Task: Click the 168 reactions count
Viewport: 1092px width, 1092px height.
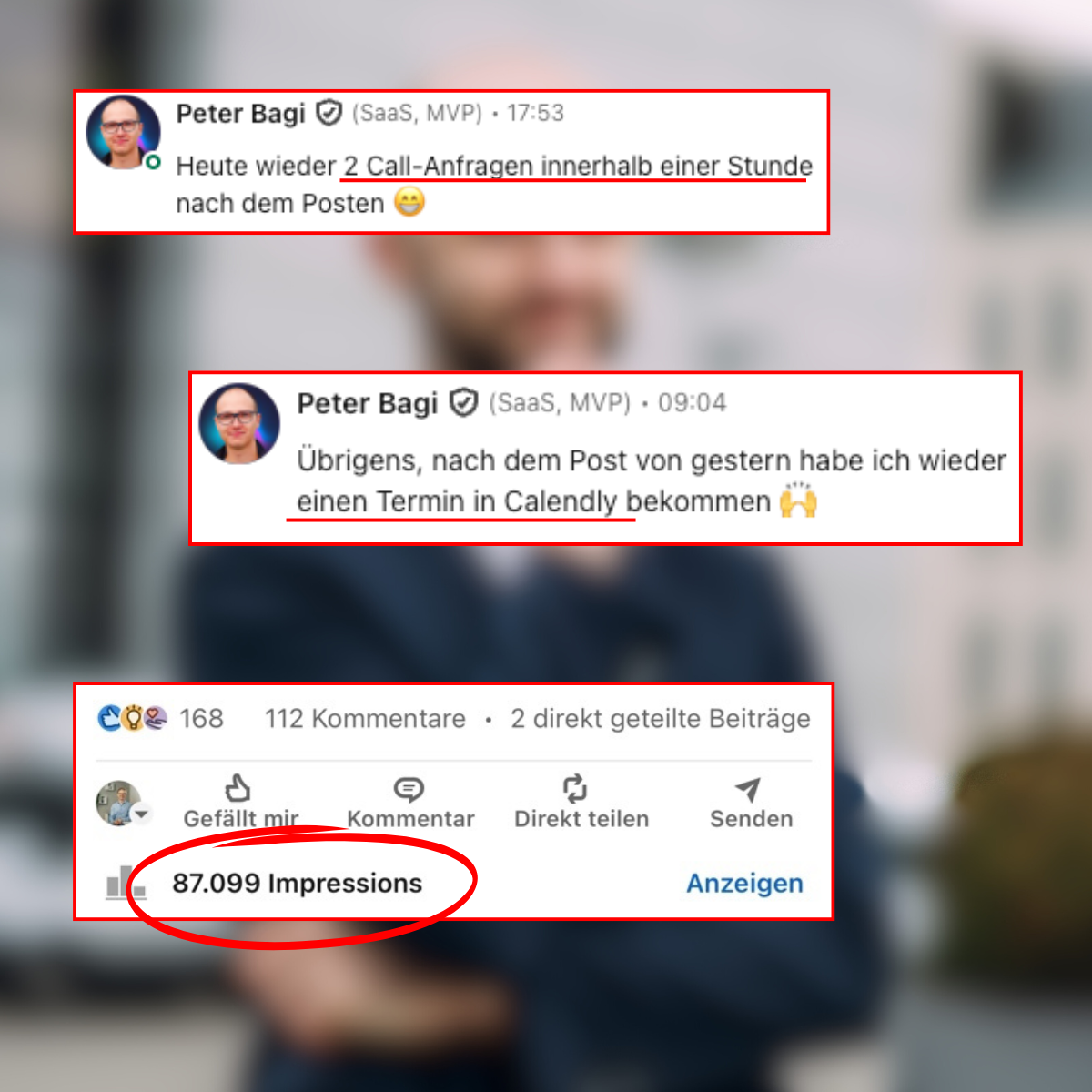Action: pyautogui.click(x=201, y=719)
